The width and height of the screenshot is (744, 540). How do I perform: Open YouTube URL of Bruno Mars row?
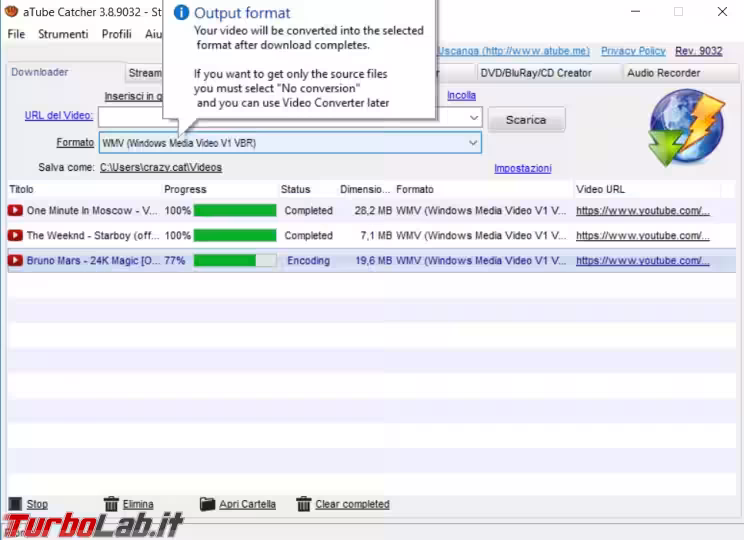[643, 261]
